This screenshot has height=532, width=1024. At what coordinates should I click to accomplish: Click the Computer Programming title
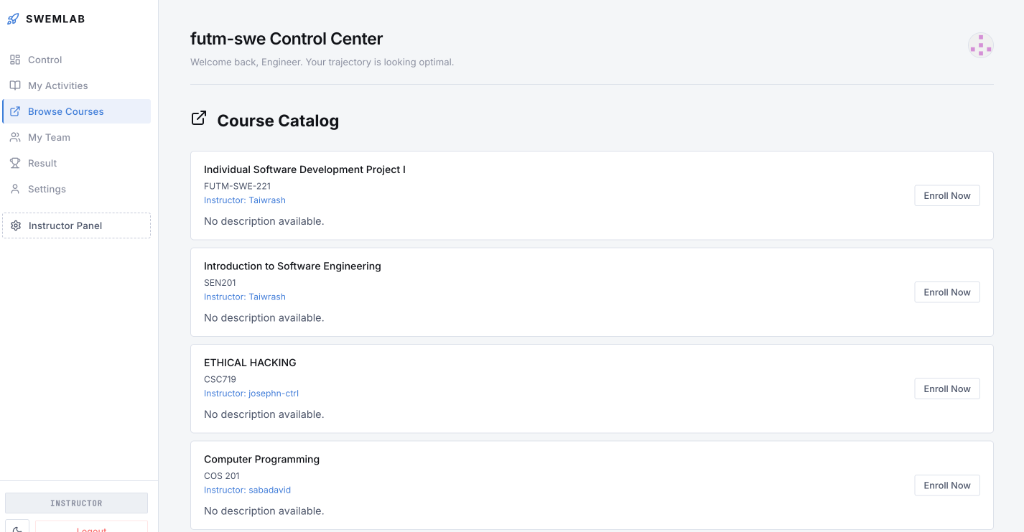261,460
